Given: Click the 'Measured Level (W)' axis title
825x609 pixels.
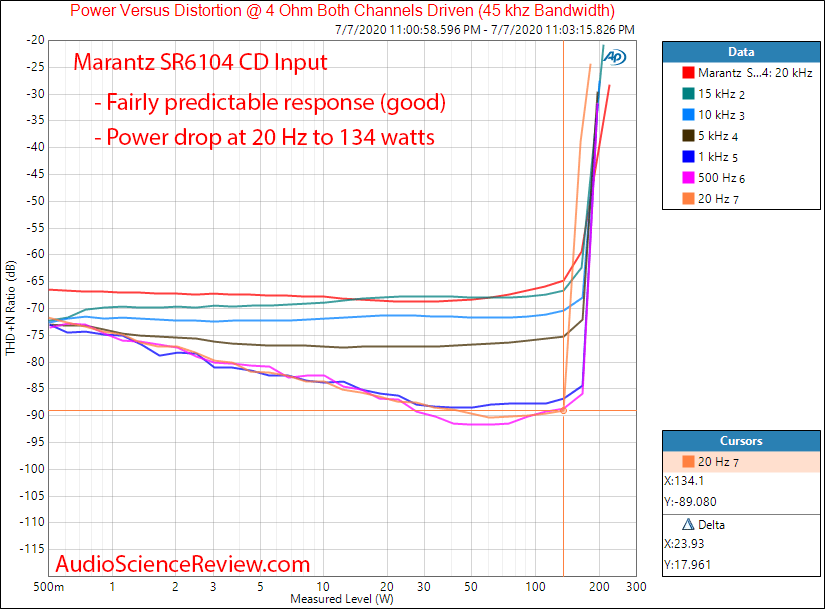Looking at the screenshot, I should pos(342,598).
